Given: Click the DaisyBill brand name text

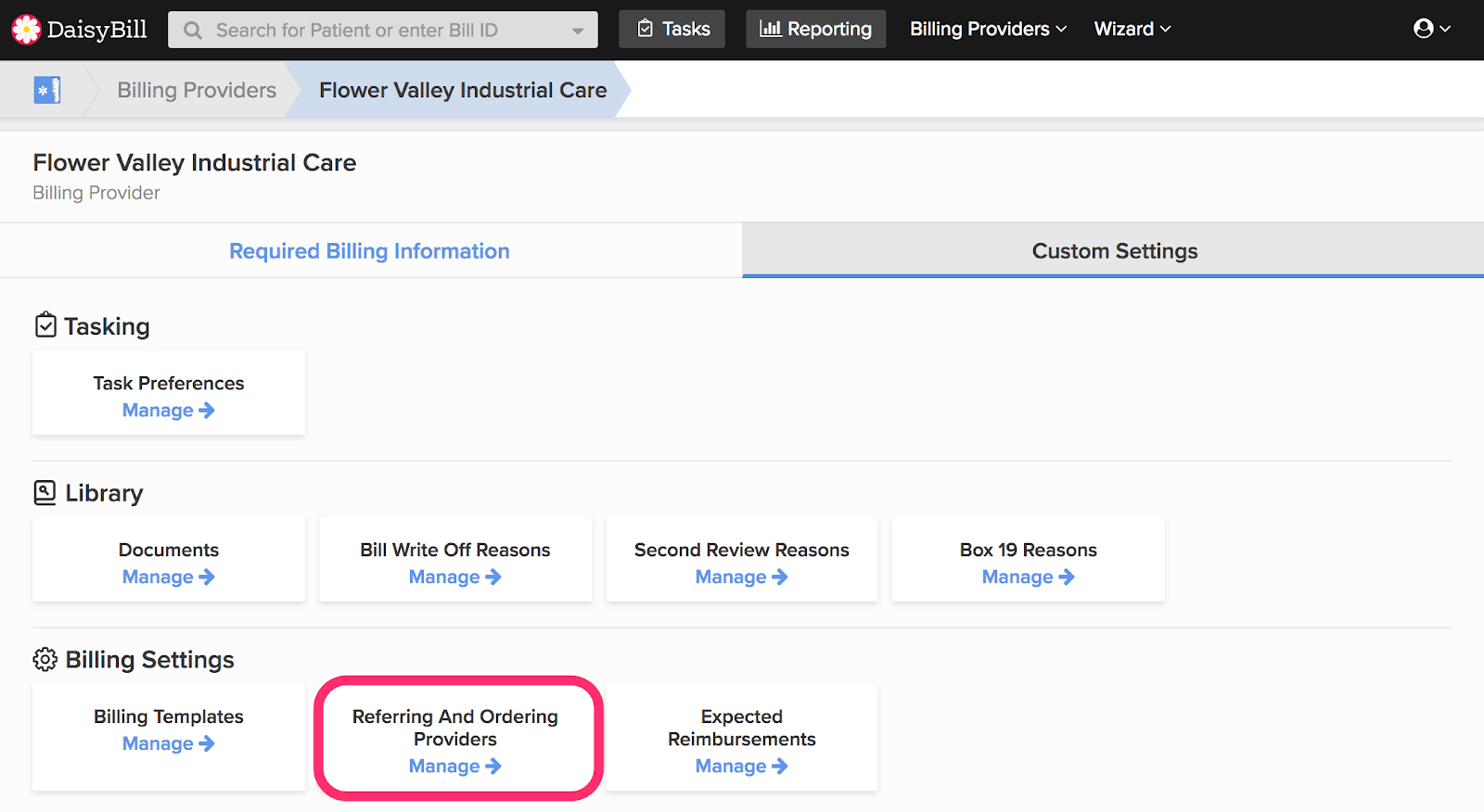Looking at the screenshot, I should pos(97,30).
